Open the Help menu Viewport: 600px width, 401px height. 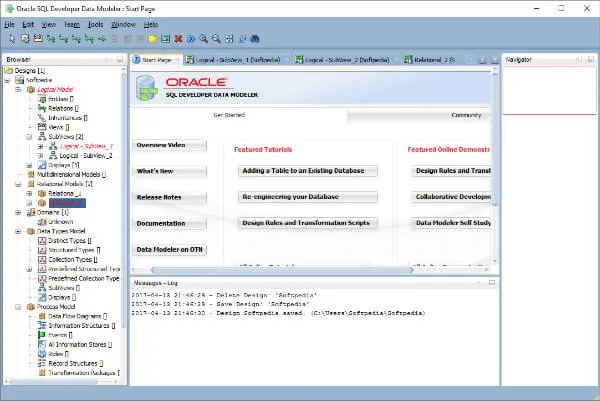coord(151,24)
